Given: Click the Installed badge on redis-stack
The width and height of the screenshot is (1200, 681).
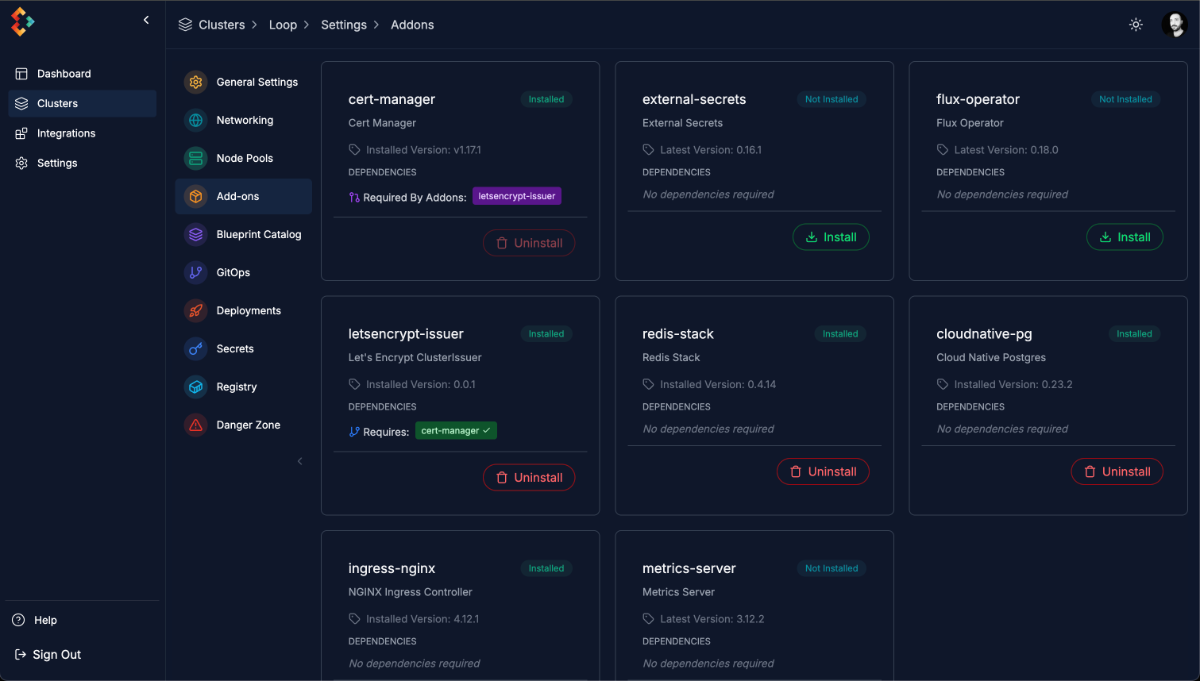Looking at the screenshot, I should 840,334.
